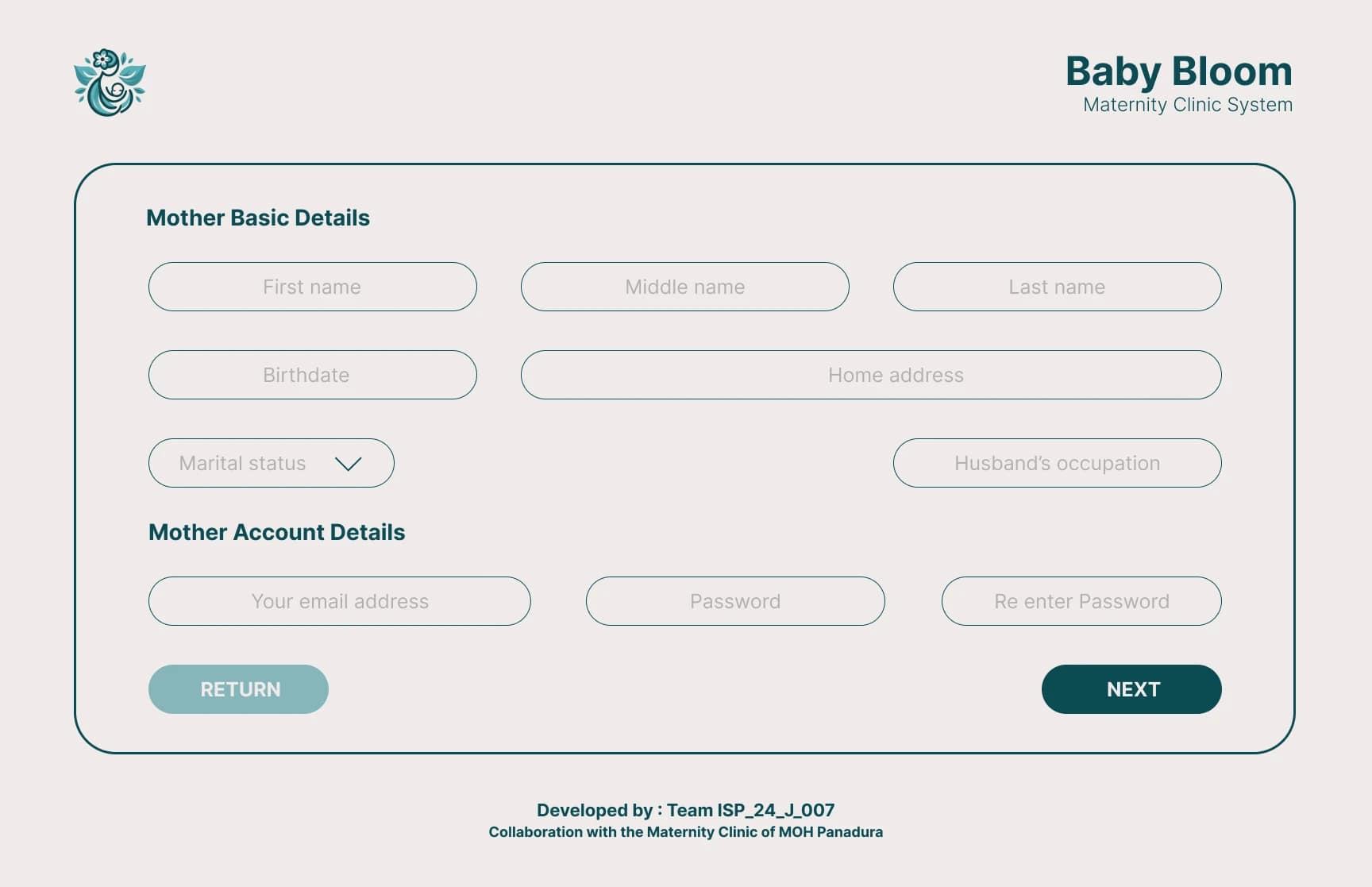The width and height of the screenshot is (1372, 887).
Task: Click the Home address input
Action: click(x=871, y=375)
